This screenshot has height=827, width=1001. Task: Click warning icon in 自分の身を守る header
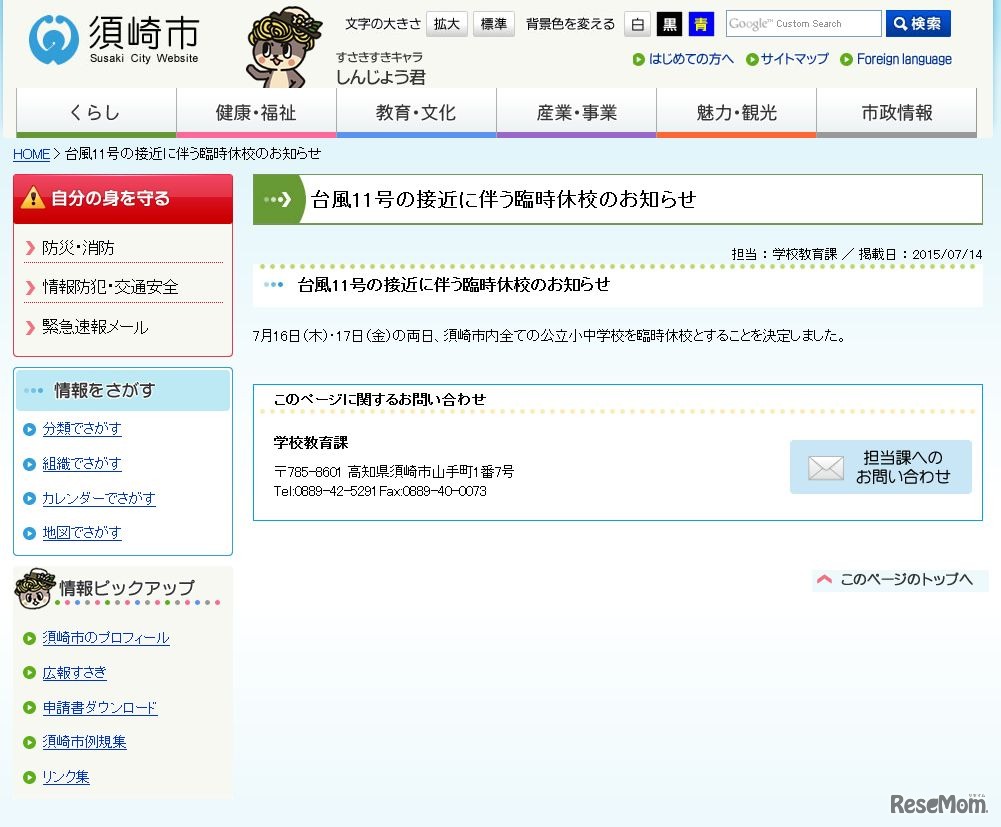click(33, 198)
